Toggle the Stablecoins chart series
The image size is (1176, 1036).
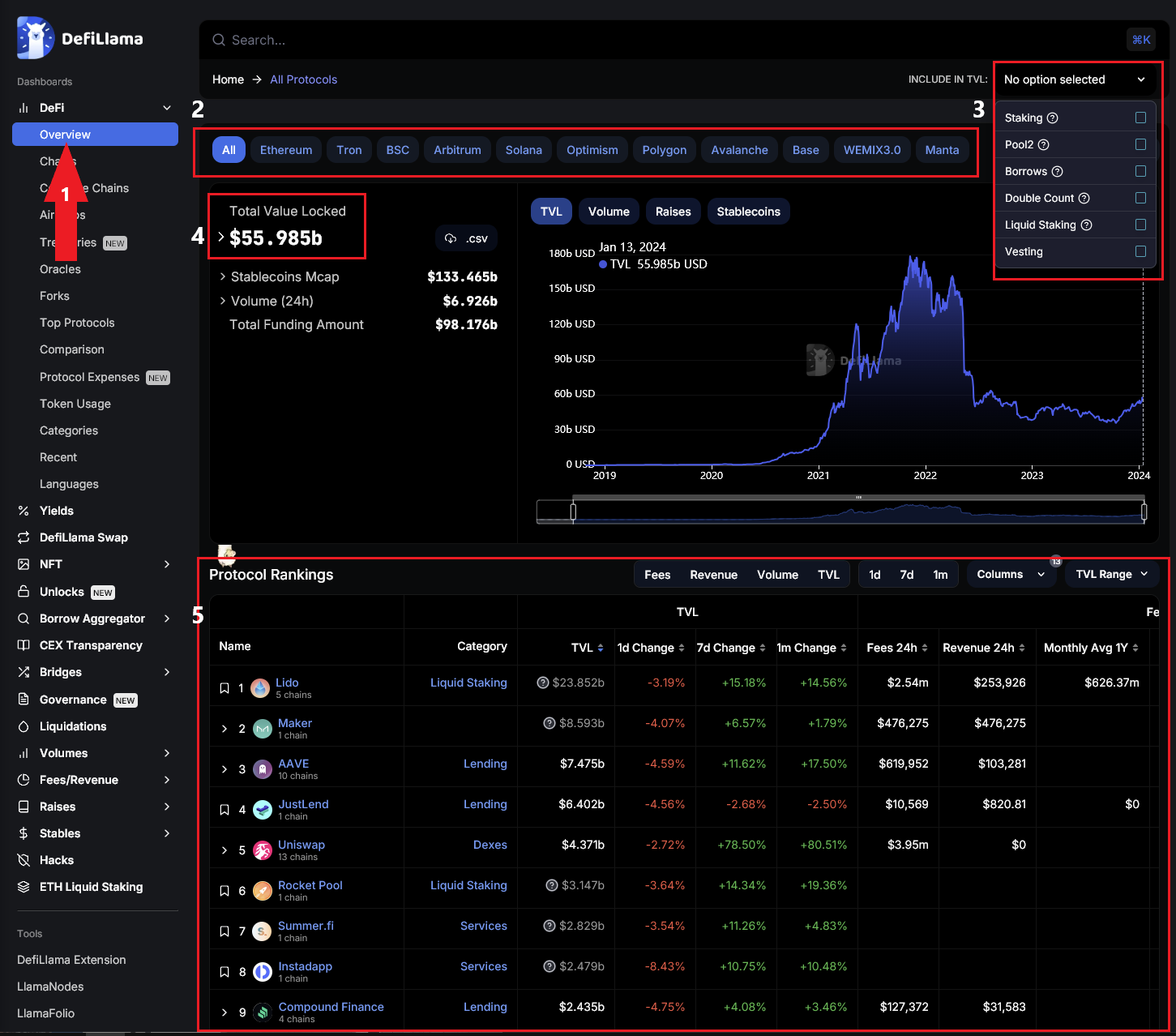[x=748, y=212]
